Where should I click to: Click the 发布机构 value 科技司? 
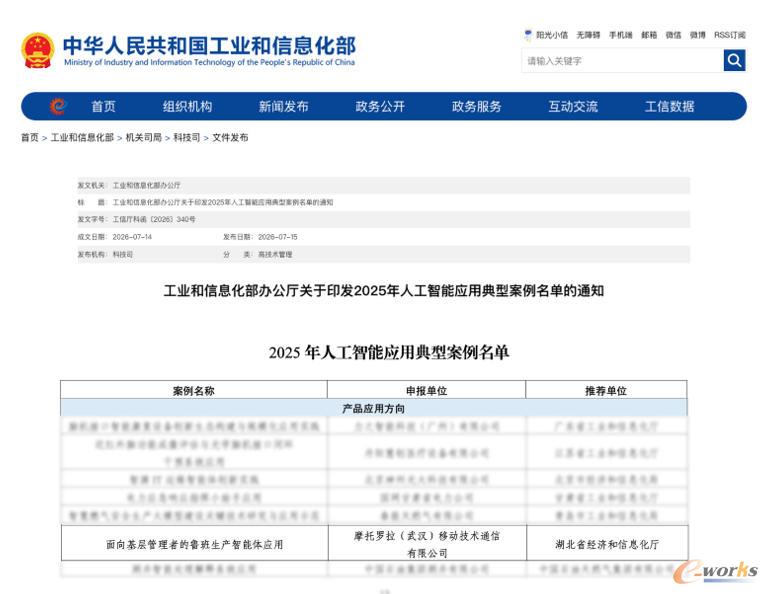(123, 255)
